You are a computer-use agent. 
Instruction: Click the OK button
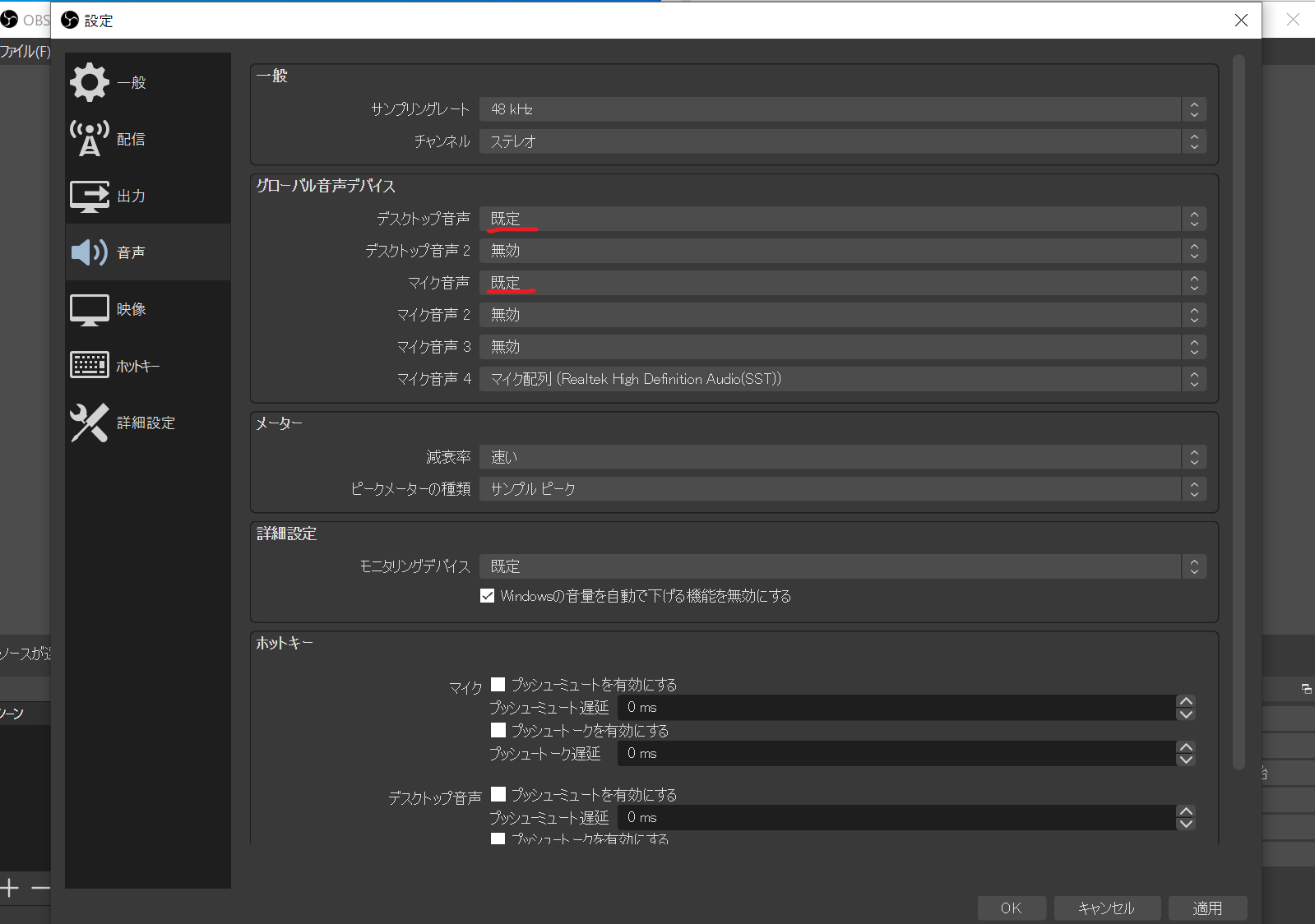[x=1012, y=908]
